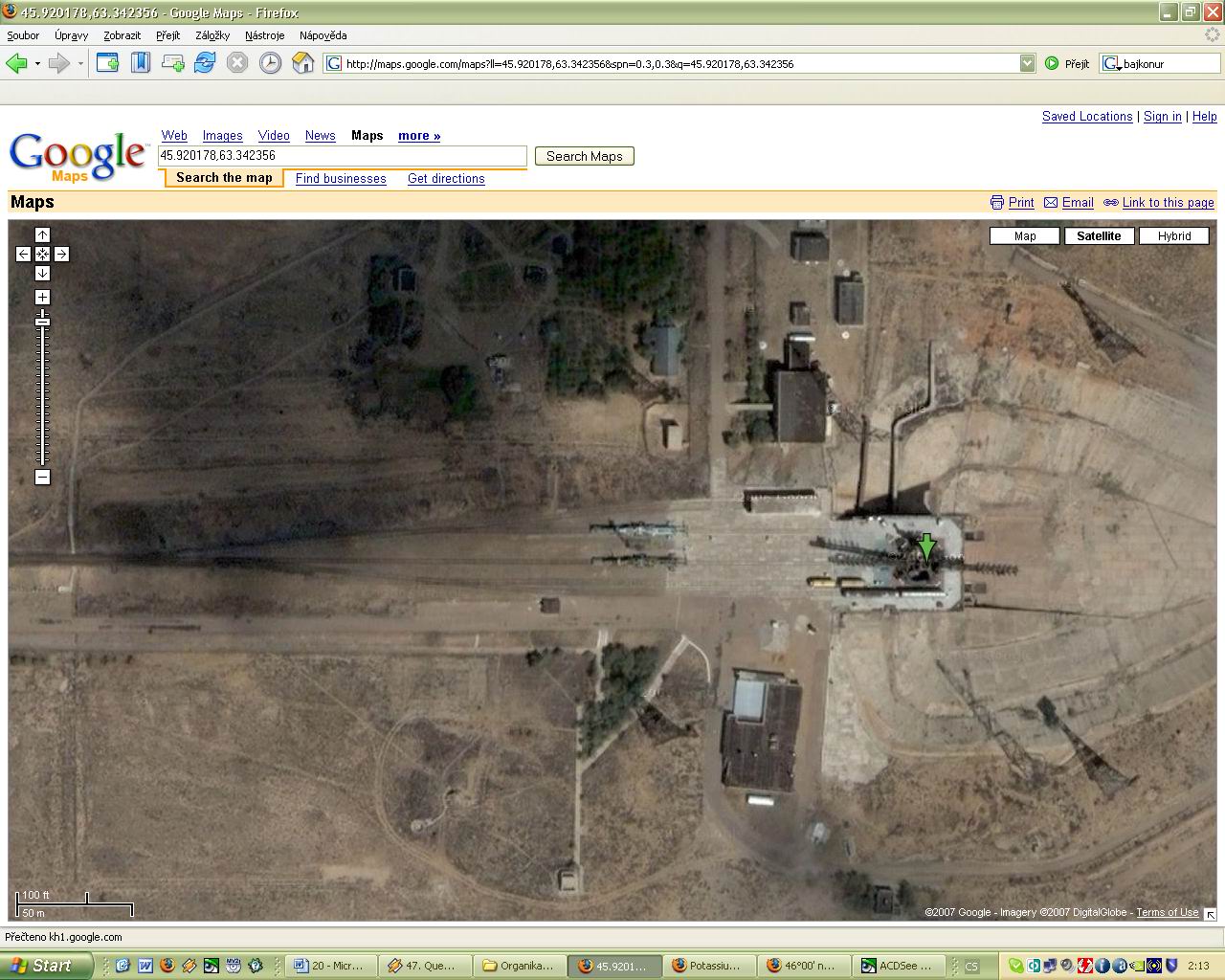1225x980 pixels.
Task: Pan map down with arrow button
Action: point(42,273)
